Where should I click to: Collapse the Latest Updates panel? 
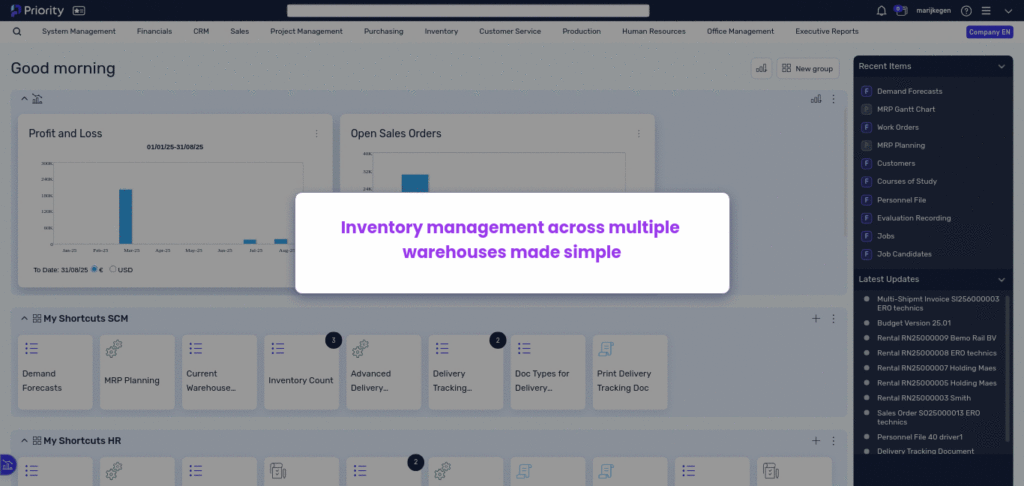click(x=1002, y=280)
